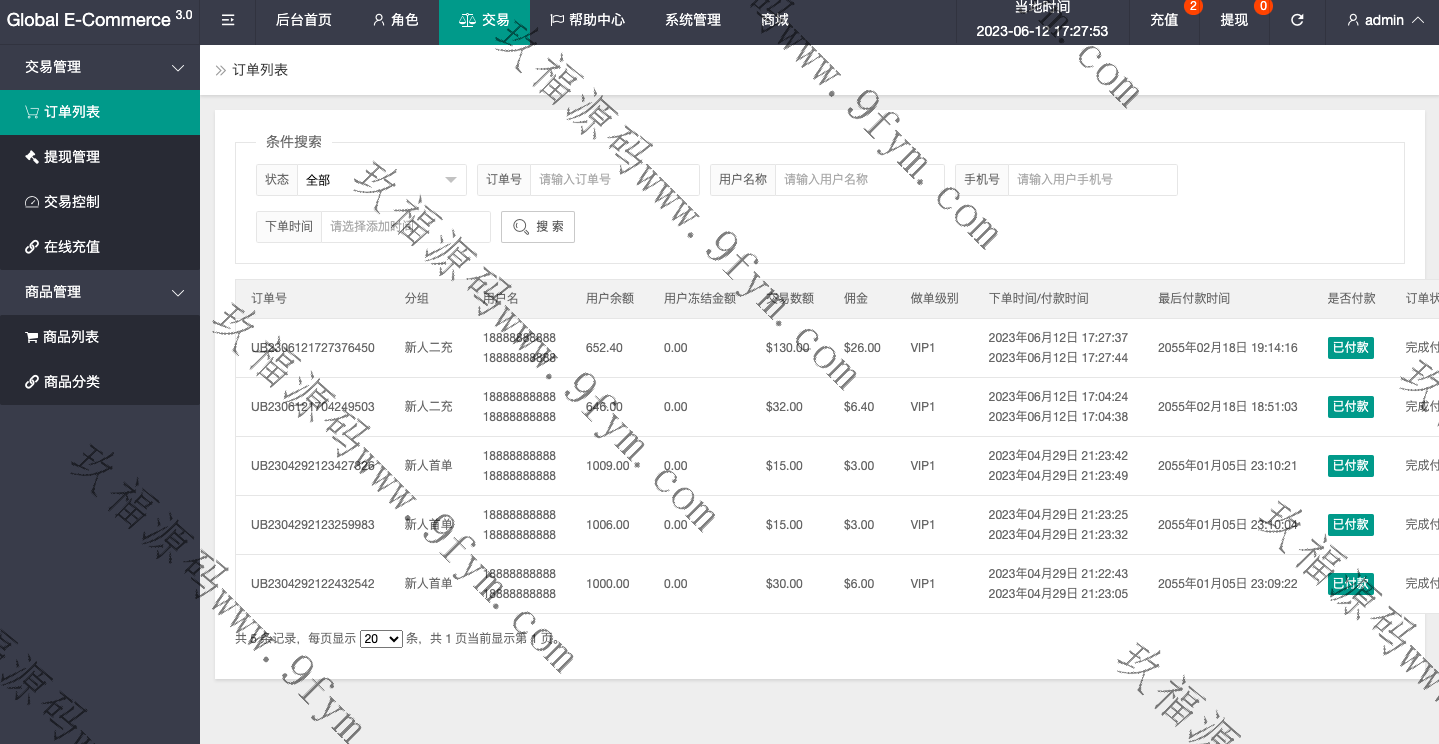Click the sidebar collapse hamburger icon
The image size is (1439, 744).
tap(228, 20)
